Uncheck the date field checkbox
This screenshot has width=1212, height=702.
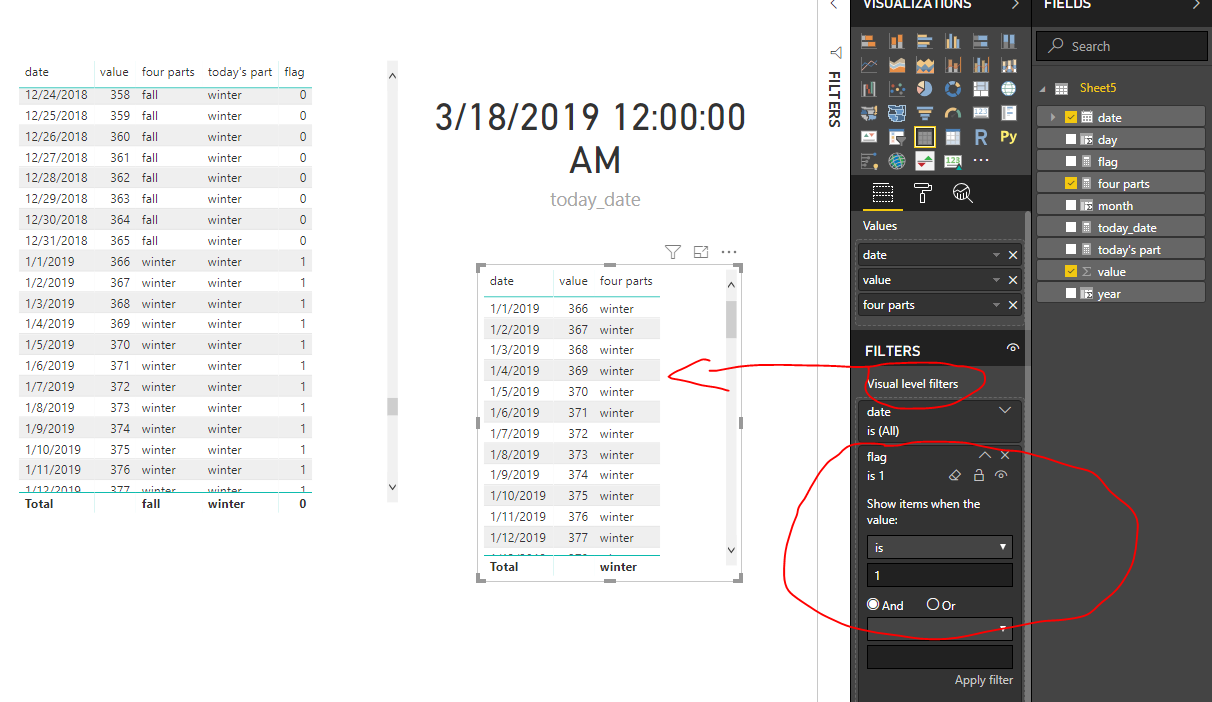(x=1071, y=117)
